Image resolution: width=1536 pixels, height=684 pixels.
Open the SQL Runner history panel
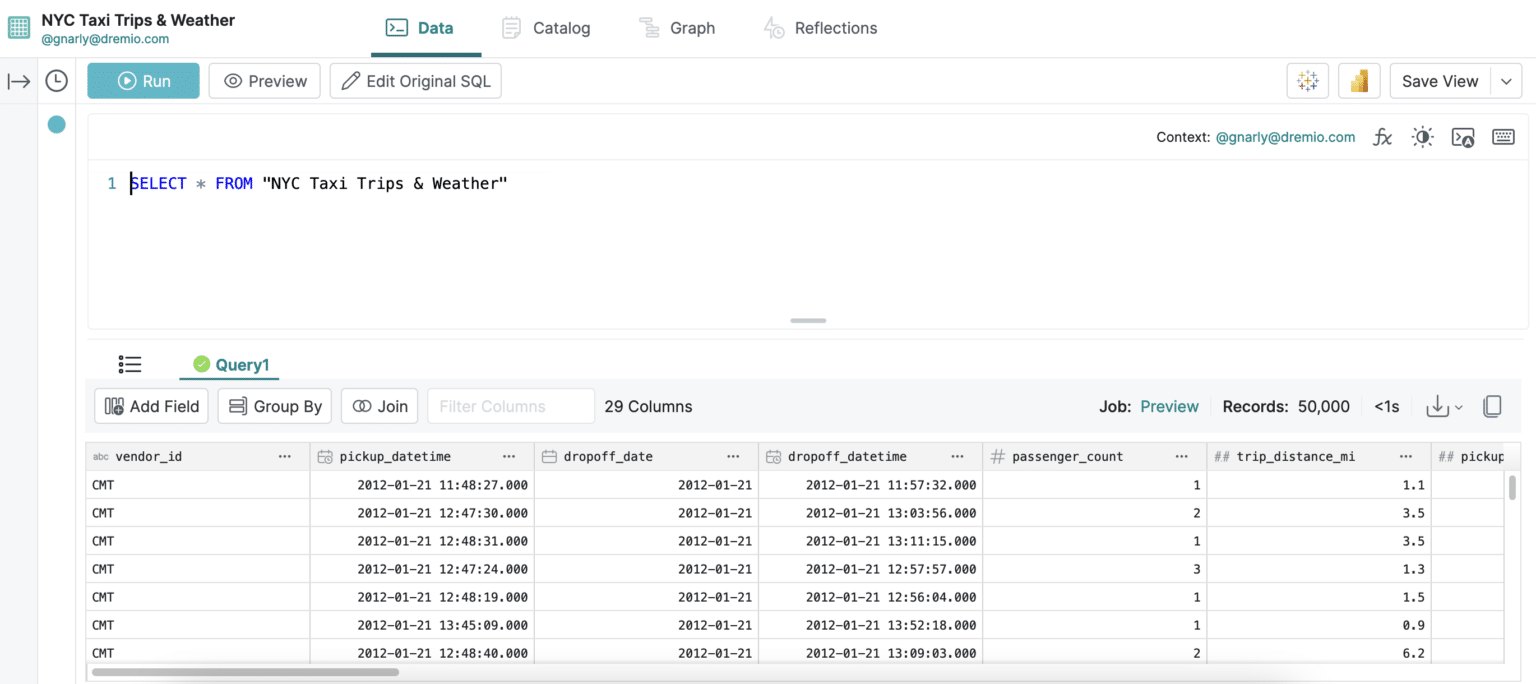click(56, 80)
